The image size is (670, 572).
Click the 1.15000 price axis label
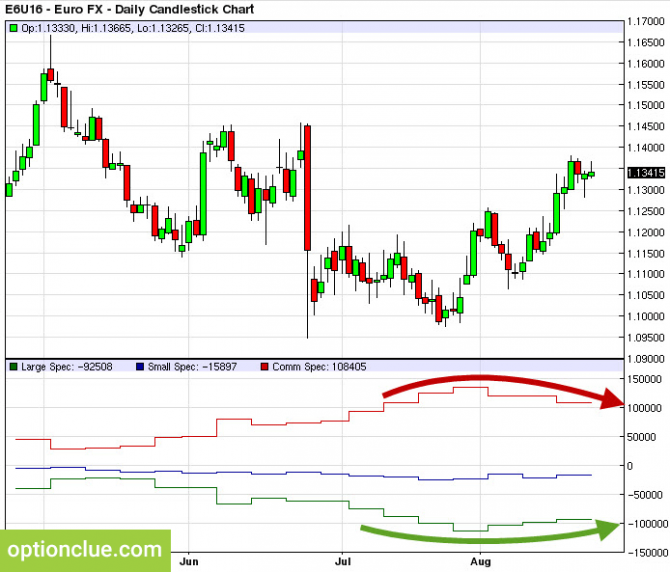click(x=646, y=105)
